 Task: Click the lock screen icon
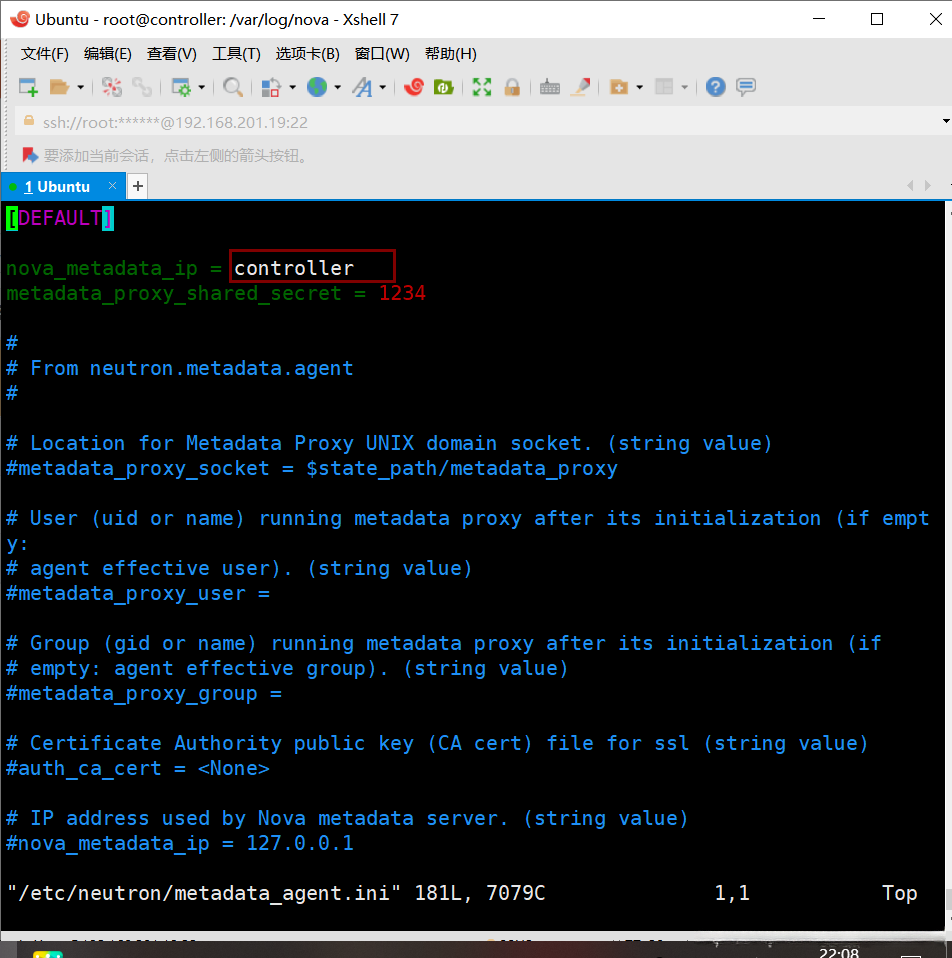pyautogui.click(x=512, y=88)
